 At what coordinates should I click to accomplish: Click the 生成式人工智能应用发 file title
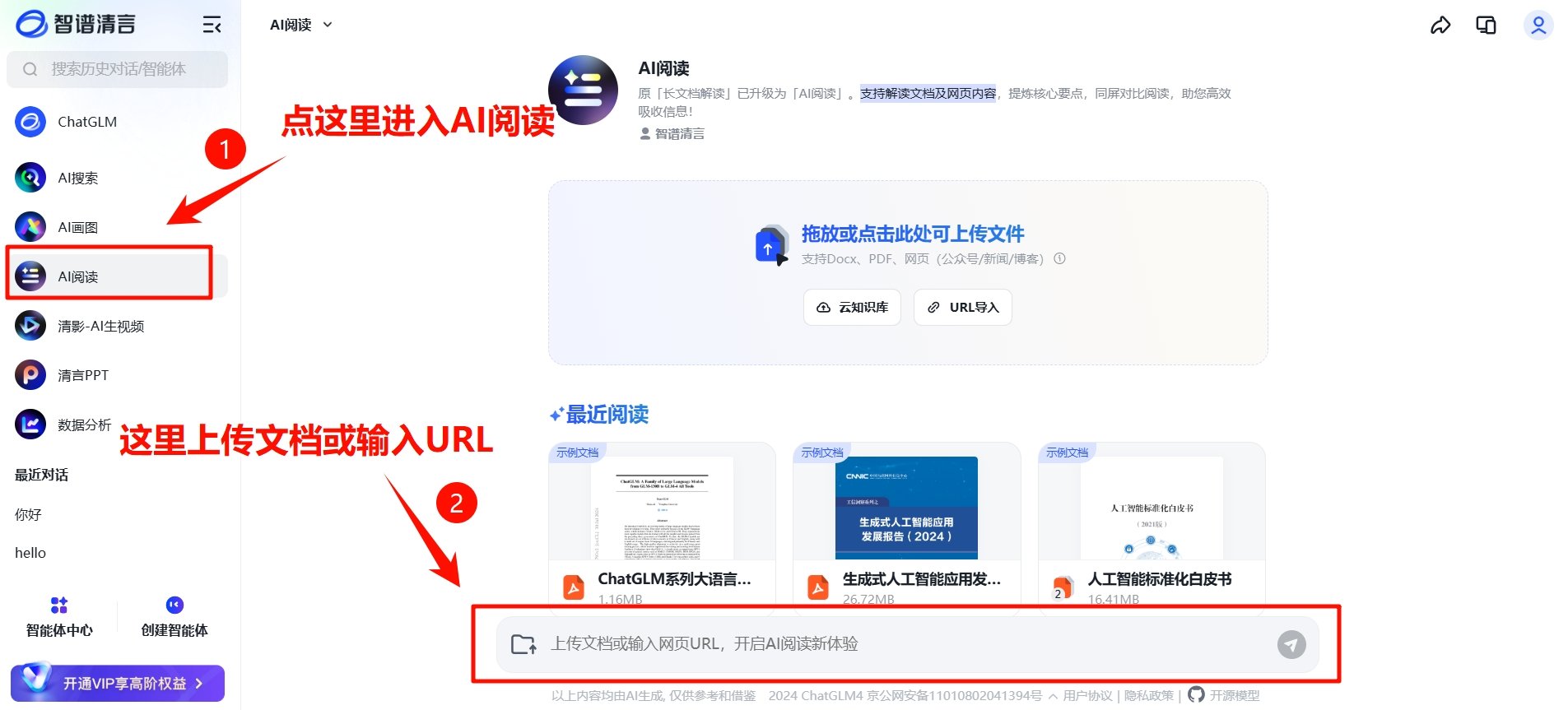pos(922,579)
